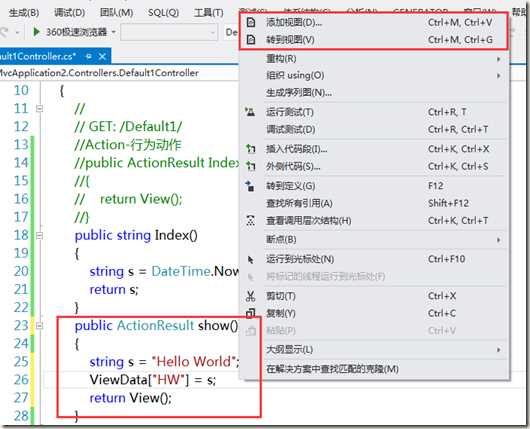The width and height of the screenshot is (530, 429).
Task: Click the //Action-行为动作 comment line
Action: [x=128, y=145]
